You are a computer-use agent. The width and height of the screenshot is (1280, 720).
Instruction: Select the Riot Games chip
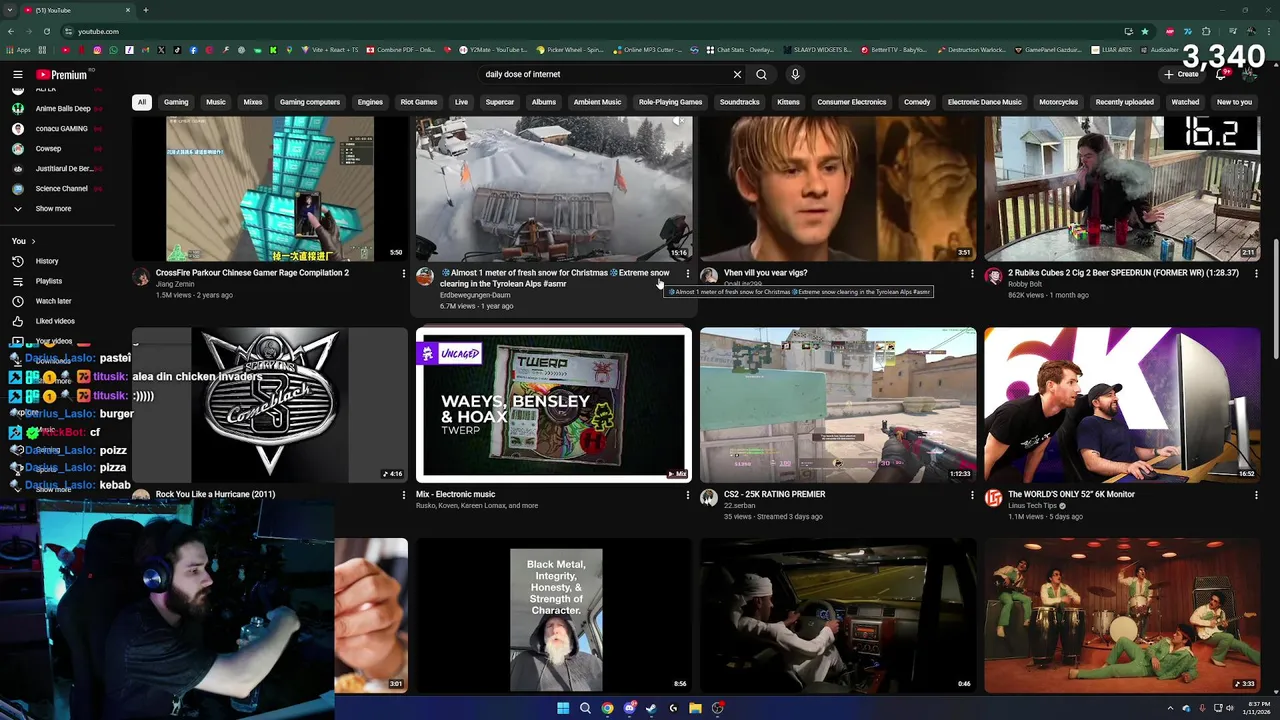coord(419,102)
